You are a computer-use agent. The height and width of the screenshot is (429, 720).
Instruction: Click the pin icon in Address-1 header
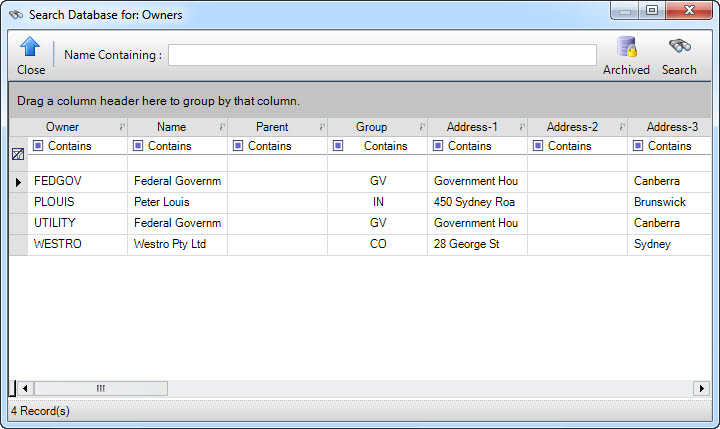tap(522, 127)
